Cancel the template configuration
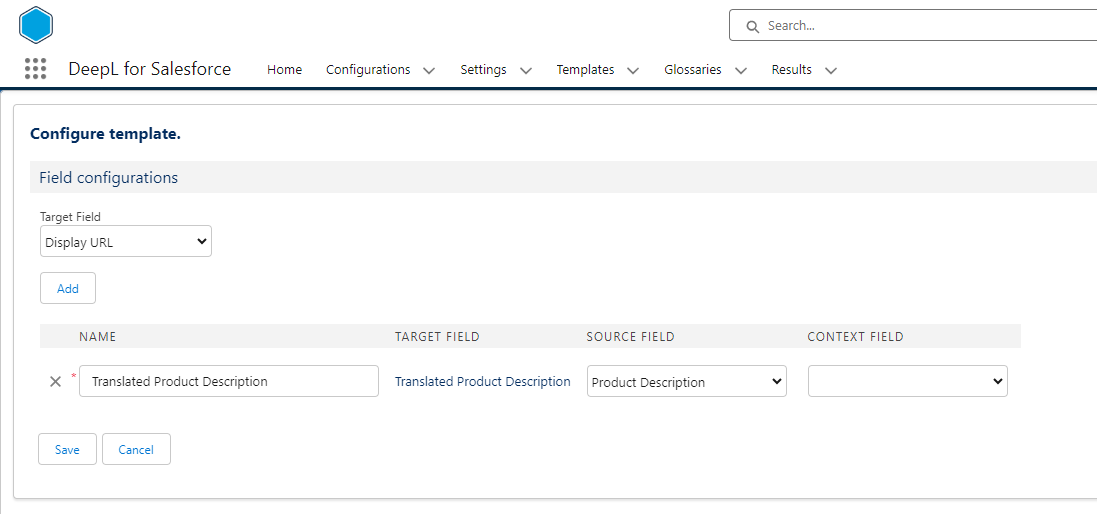 tap(136, 449)
